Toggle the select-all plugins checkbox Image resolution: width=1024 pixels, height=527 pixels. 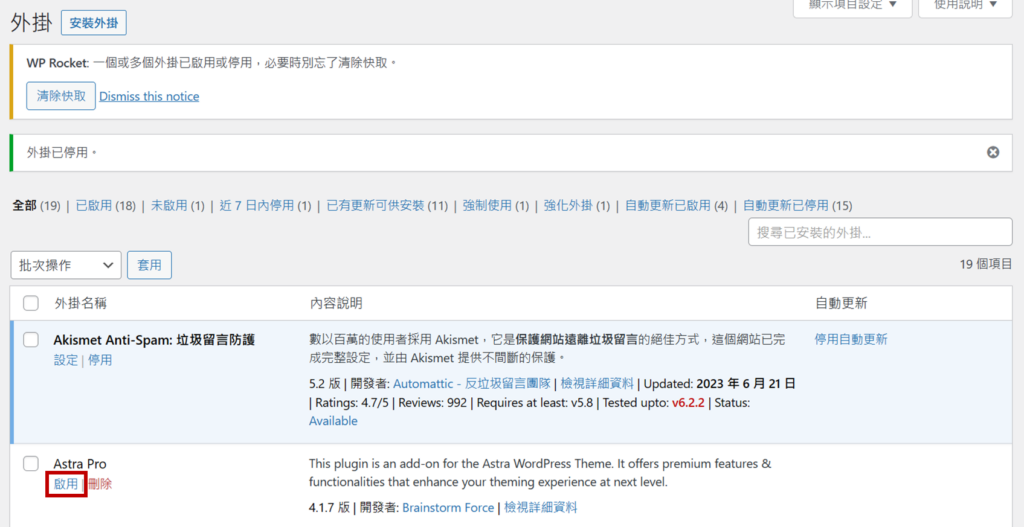(31, 303)
